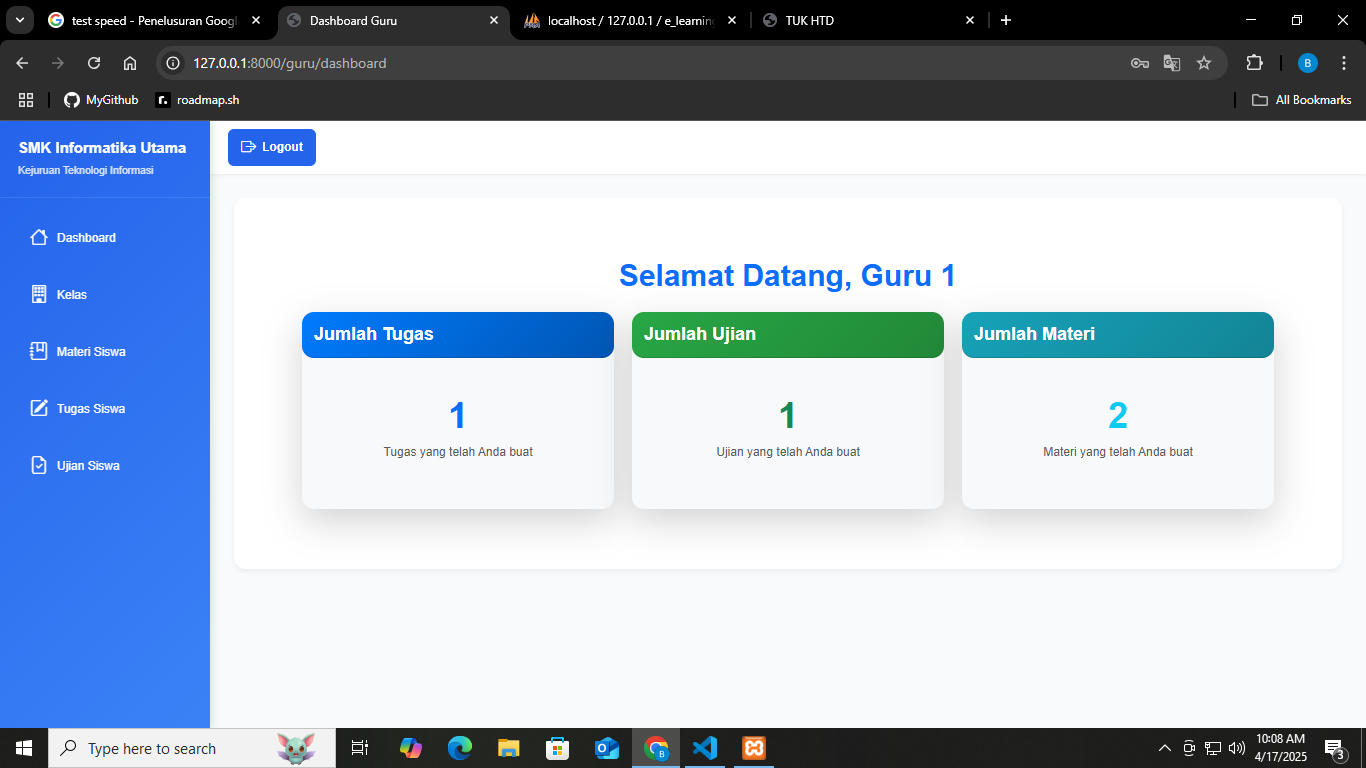The height and width of the screenshot is (768, 1366).
Task: Bookmark this page with the star icon
Action: (1204, 63)
